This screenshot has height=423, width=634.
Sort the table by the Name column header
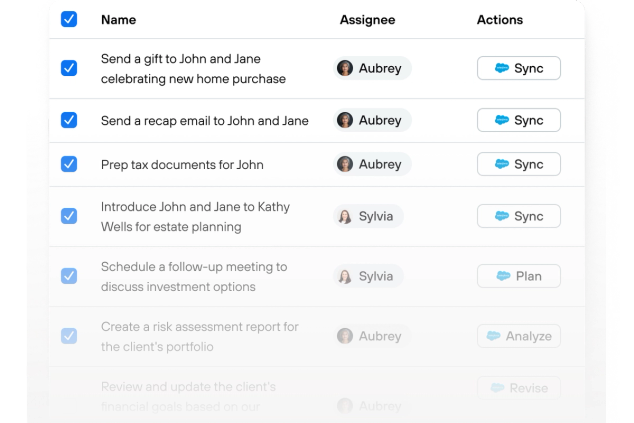(x=118, y=20)
